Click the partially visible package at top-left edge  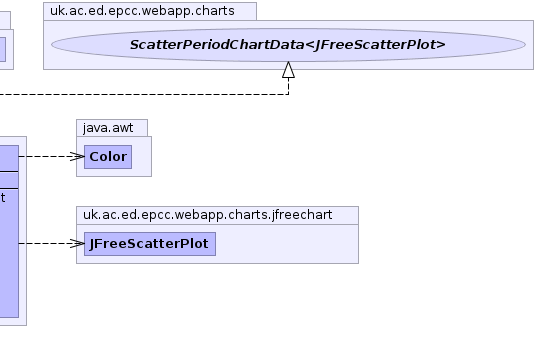6,40
